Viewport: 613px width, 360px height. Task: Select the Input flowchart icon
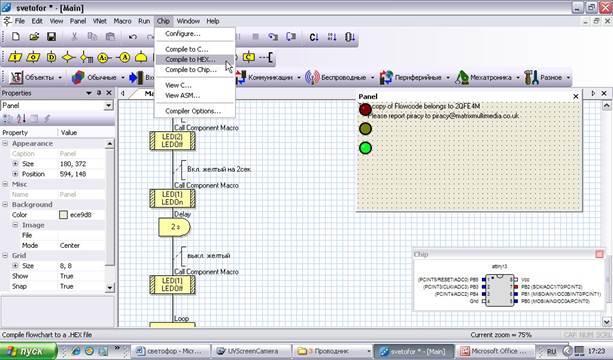16,57
